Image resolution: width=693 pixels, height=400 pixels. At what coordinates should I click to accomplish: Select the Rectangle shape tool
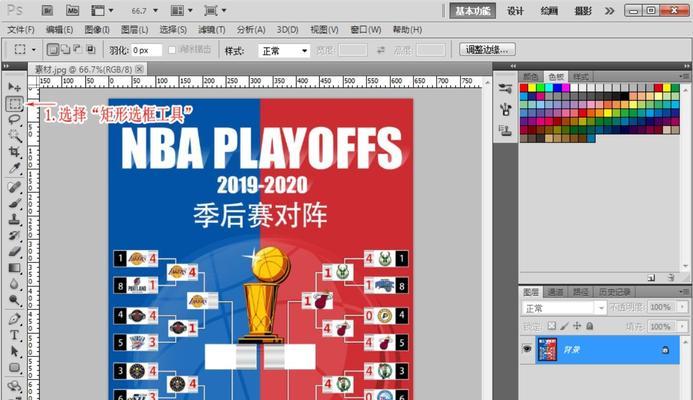click(14, 368)
